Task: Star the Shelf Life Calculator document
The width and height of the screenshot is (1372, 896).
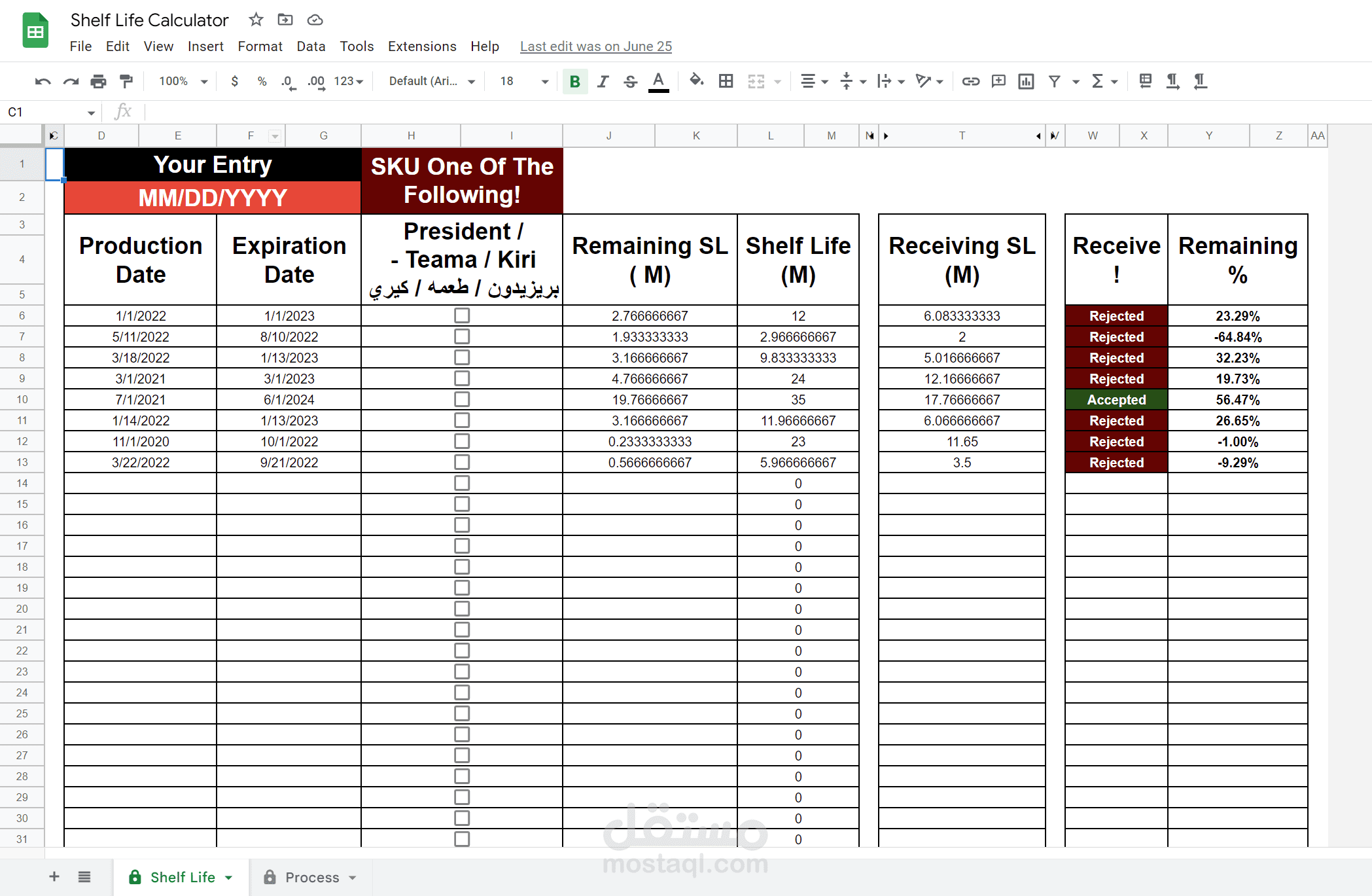Action: click(256, 20)
